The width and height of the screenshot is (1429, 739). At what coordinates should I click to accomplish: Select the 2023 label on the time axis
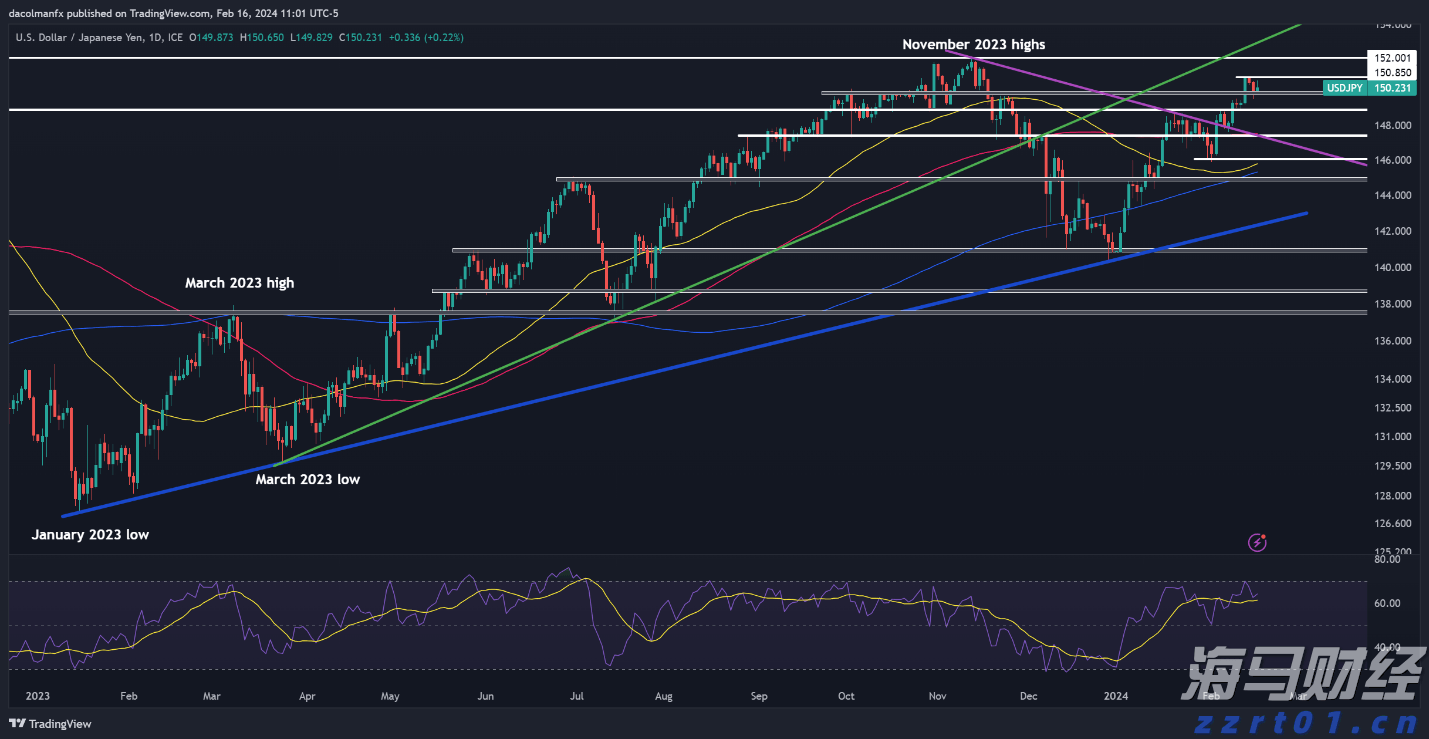pos(38,695)
